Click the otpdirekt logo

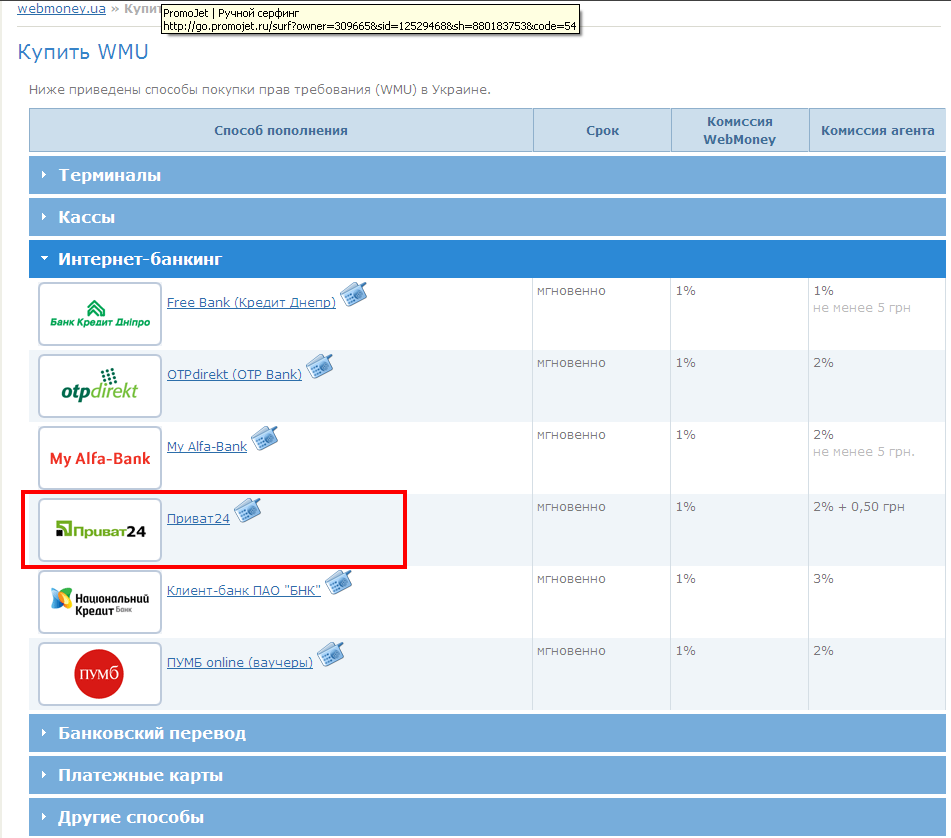[100, 386]
